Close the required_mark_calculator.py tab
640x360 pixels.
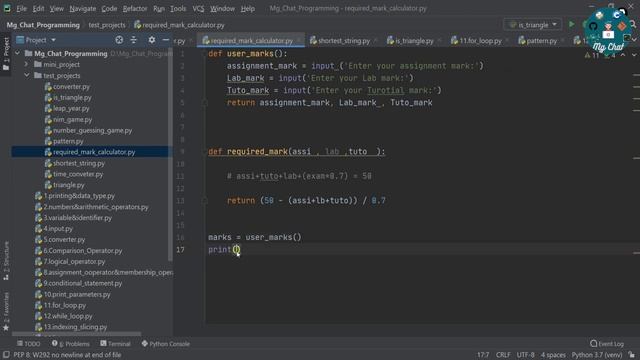click(299, 40)
